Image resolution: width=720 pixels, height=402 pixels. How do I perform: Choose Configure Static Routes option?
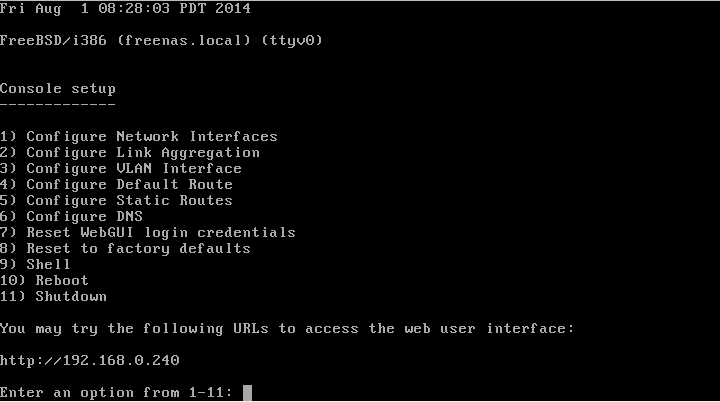(116, 200)
